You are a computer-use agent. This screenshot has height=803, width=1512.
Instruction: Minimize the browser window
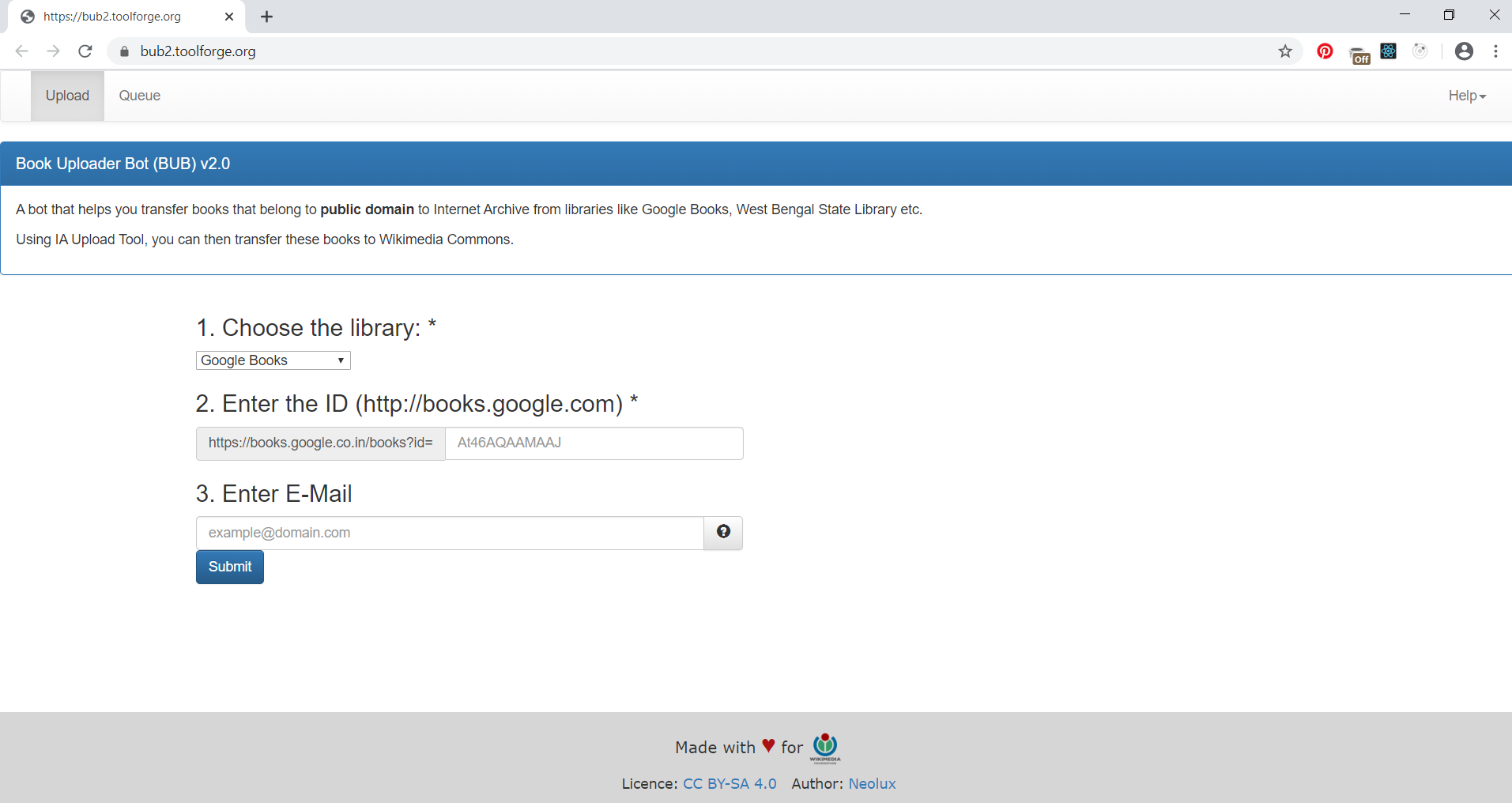click(1405, 15)
